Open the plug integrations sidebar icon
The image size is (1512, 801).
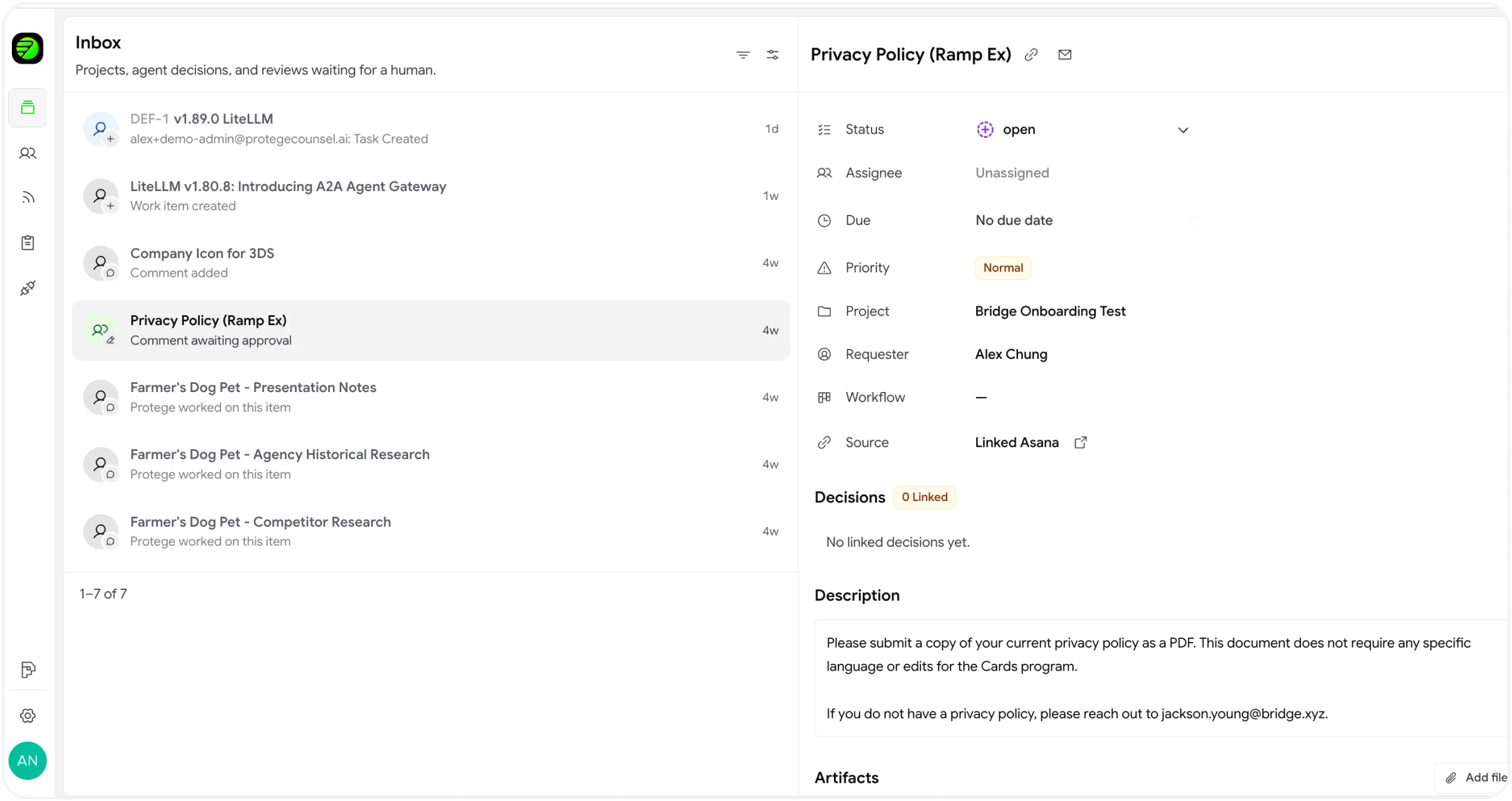[x=28, y=288]
